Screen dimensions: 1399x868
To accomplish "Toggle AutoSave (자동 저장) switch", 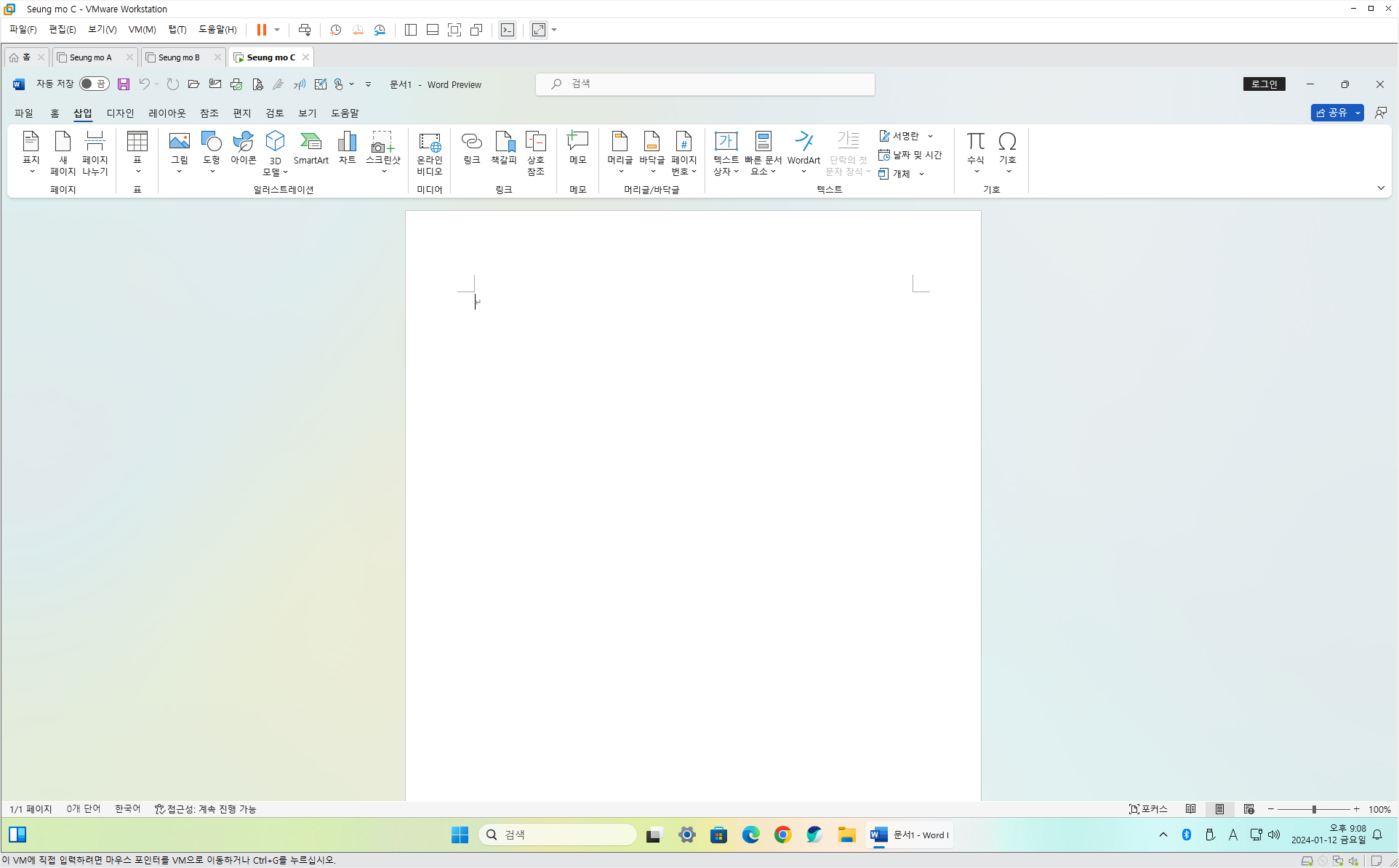I will [94, 84].
